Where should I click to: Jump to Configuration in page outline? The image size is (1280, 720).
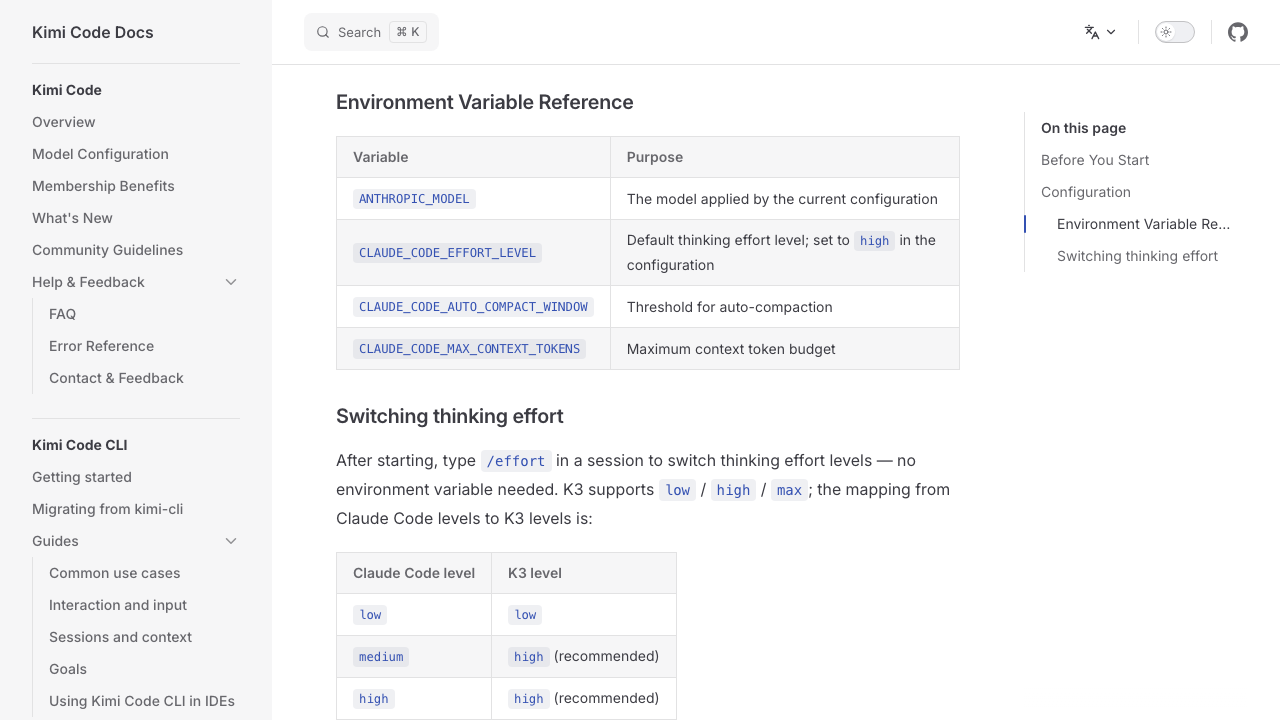tap(1086, 192)
